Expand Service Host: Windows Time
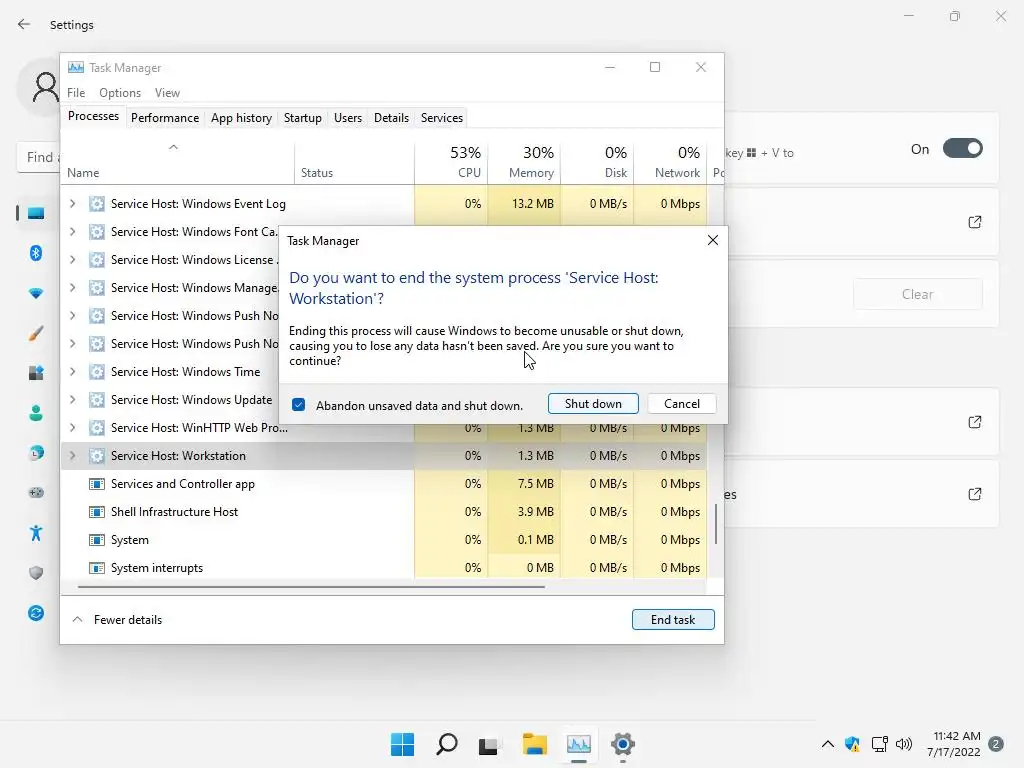 (x=72, y=372)
